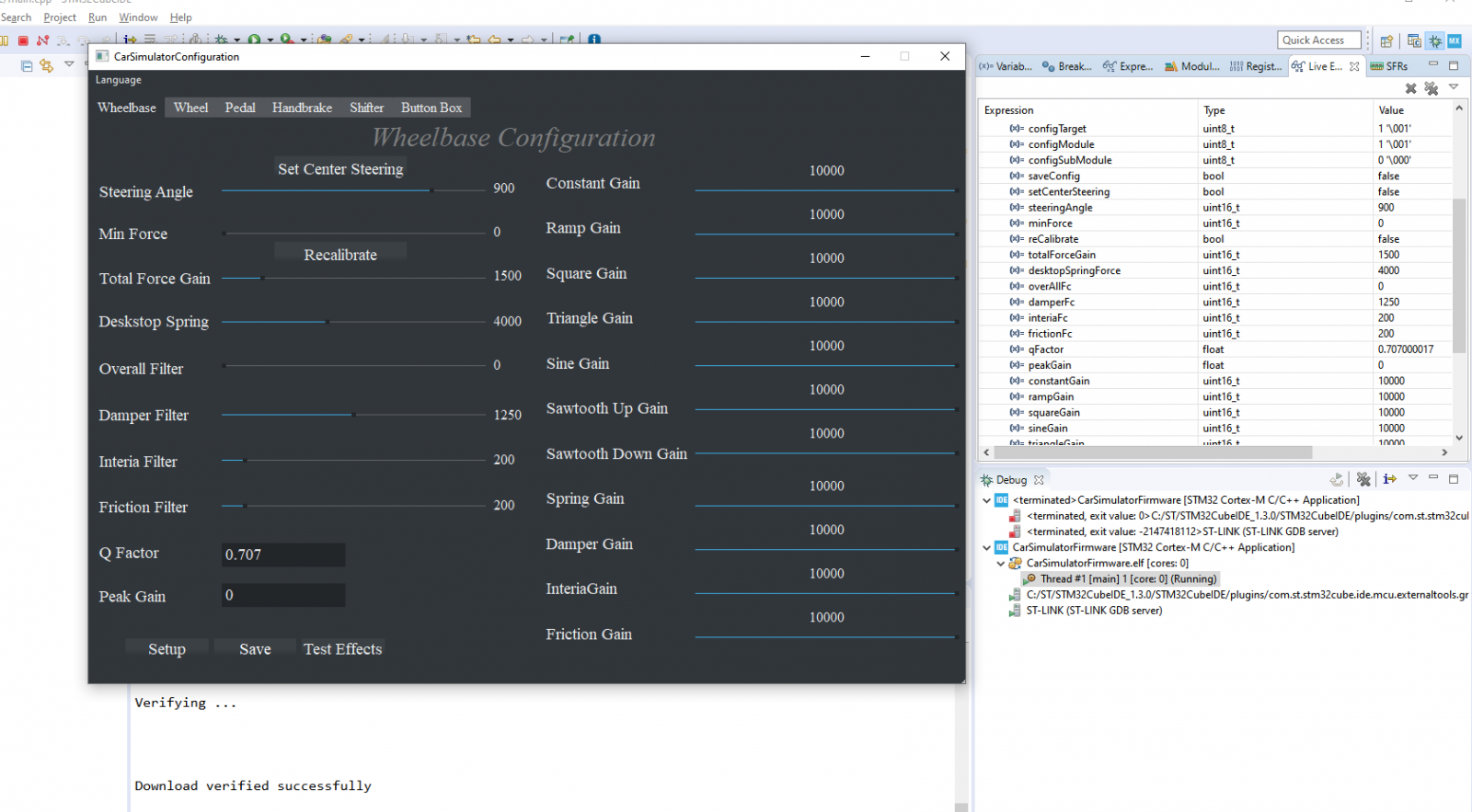
Task: Switch to the Button Box tab
Action: (x=431, y=108)
